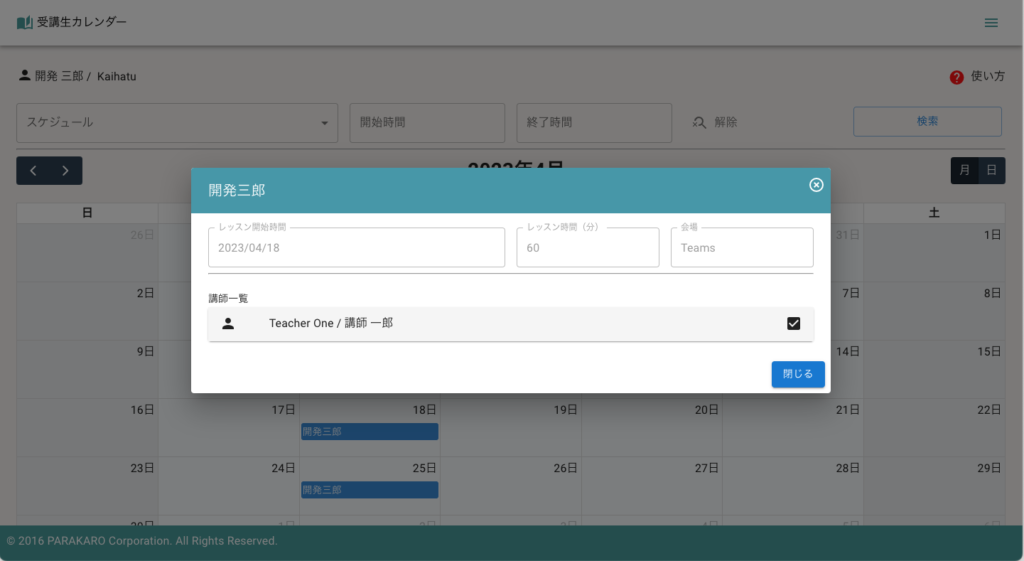Switch calendar to 月 month view
1024x561 pixels.
tap(964, 171)
